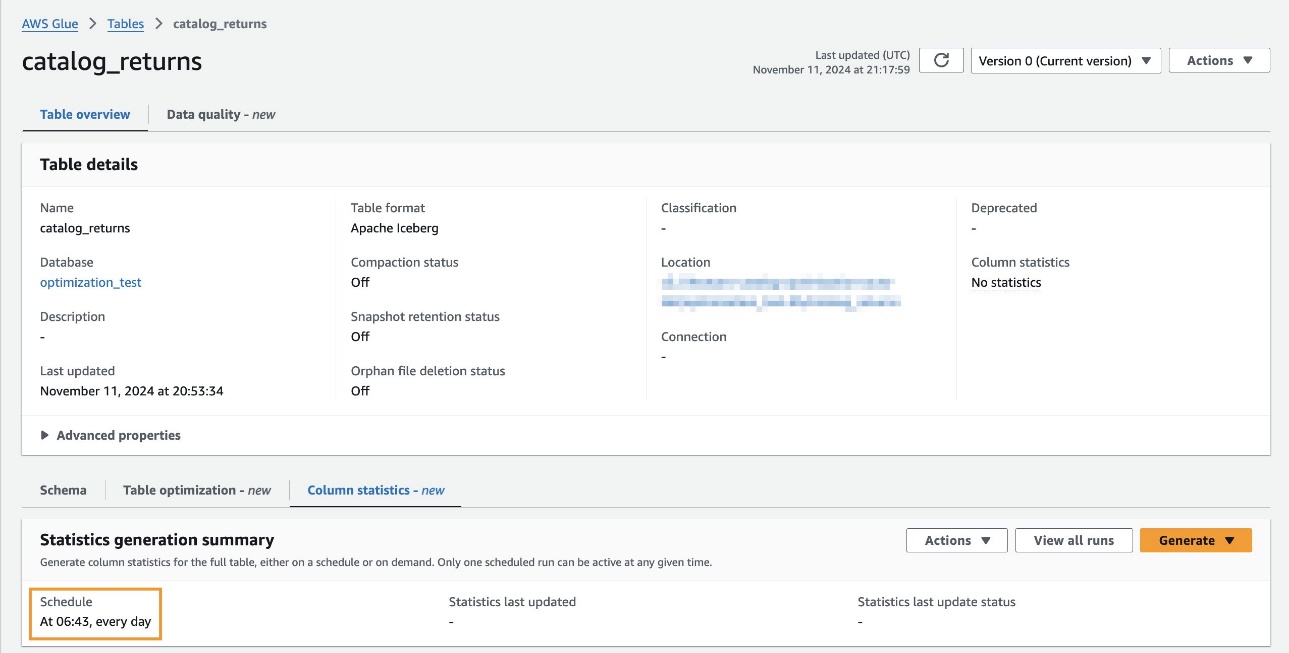The image size is (1289, 653).
Task: Open the top Actions menu beside version selector
Action: click(1219, 61)
